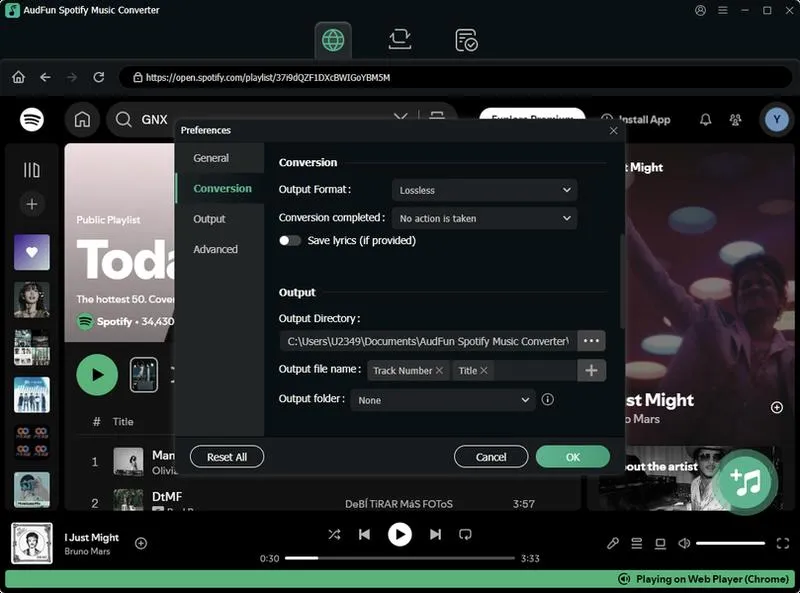Mute the volume speaker icon
The width and height of the screenshot is (800, 593).
coord(684,543)
